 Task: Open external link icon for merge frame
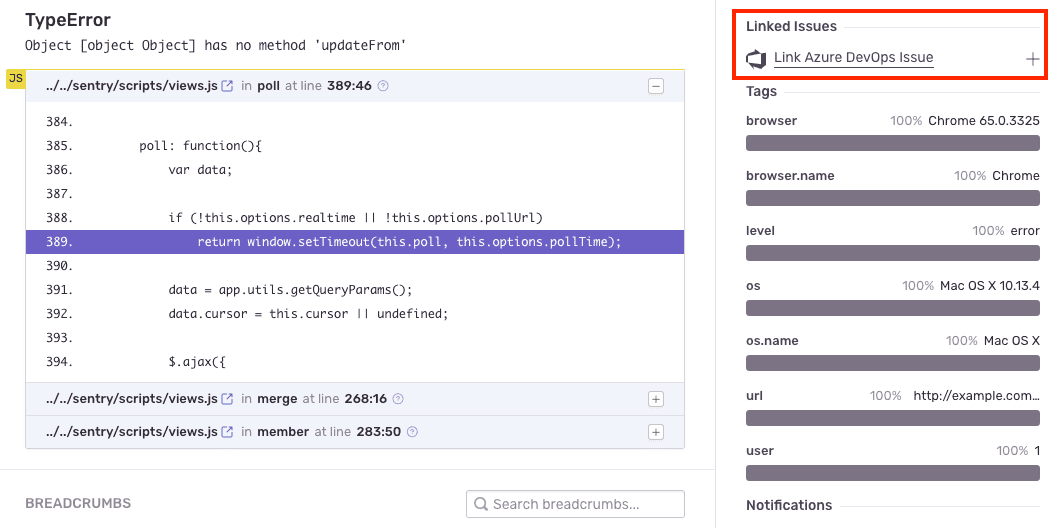click(227, 399)
